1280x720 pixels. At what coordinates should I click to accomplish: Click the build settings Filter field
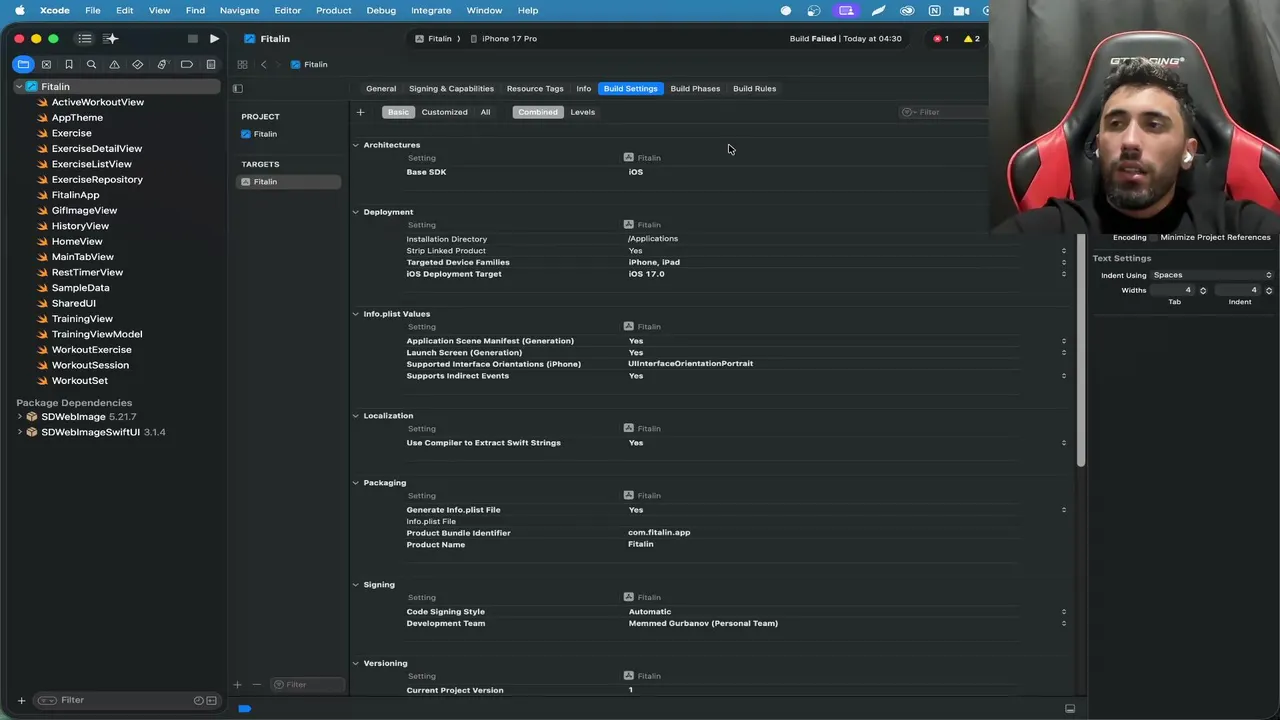pos(944,112)
